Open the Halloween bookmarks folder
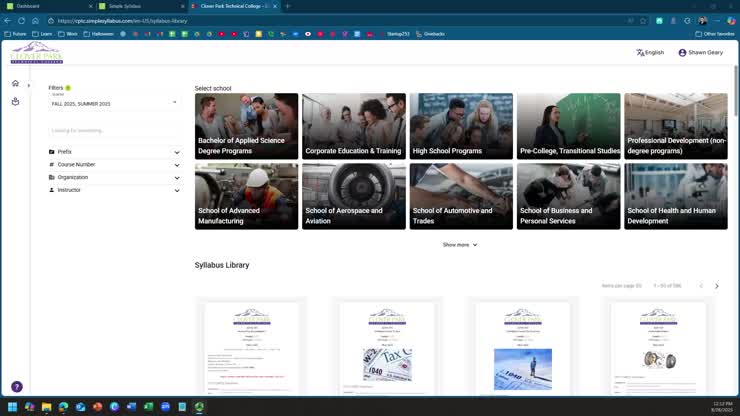The width and height of the screenshot is (740, 416). pyautogui.click(x=99, y=34)
